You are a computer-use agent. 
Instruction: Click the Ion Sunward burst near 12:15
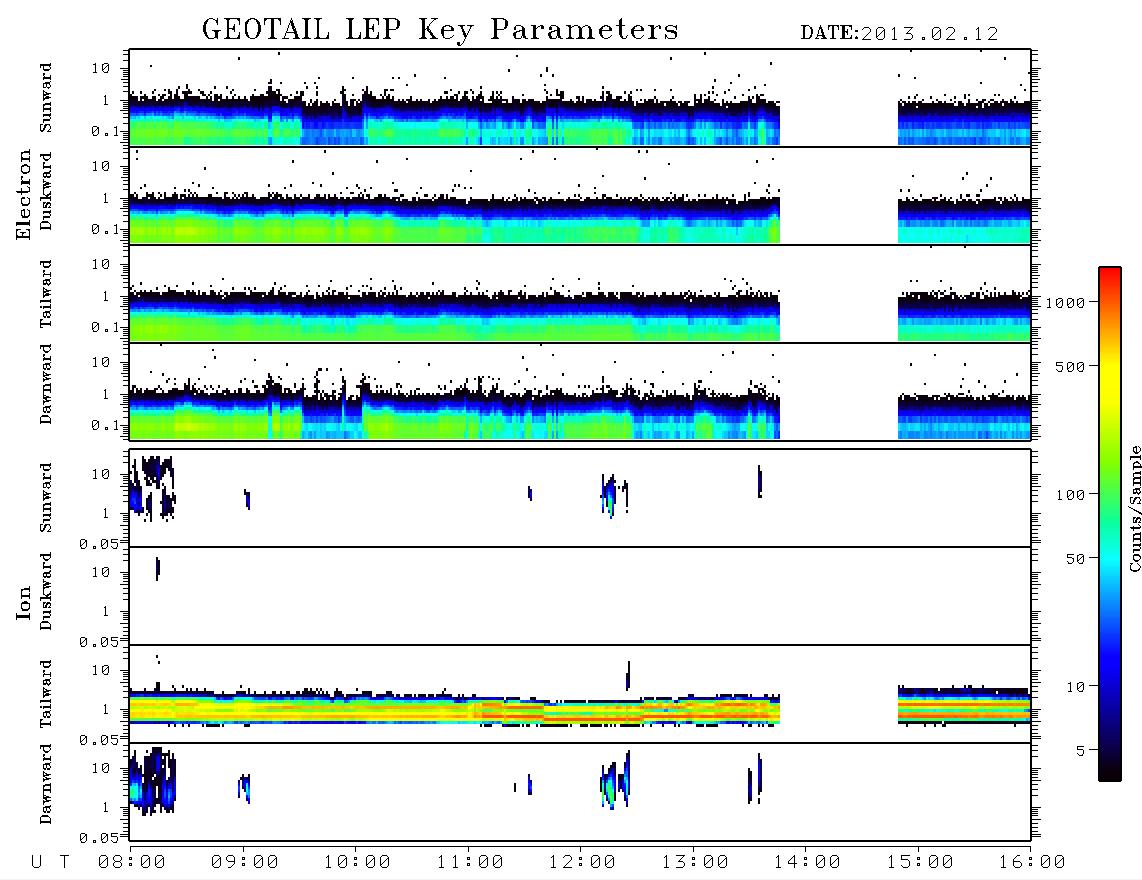click(x=610, y=495)
